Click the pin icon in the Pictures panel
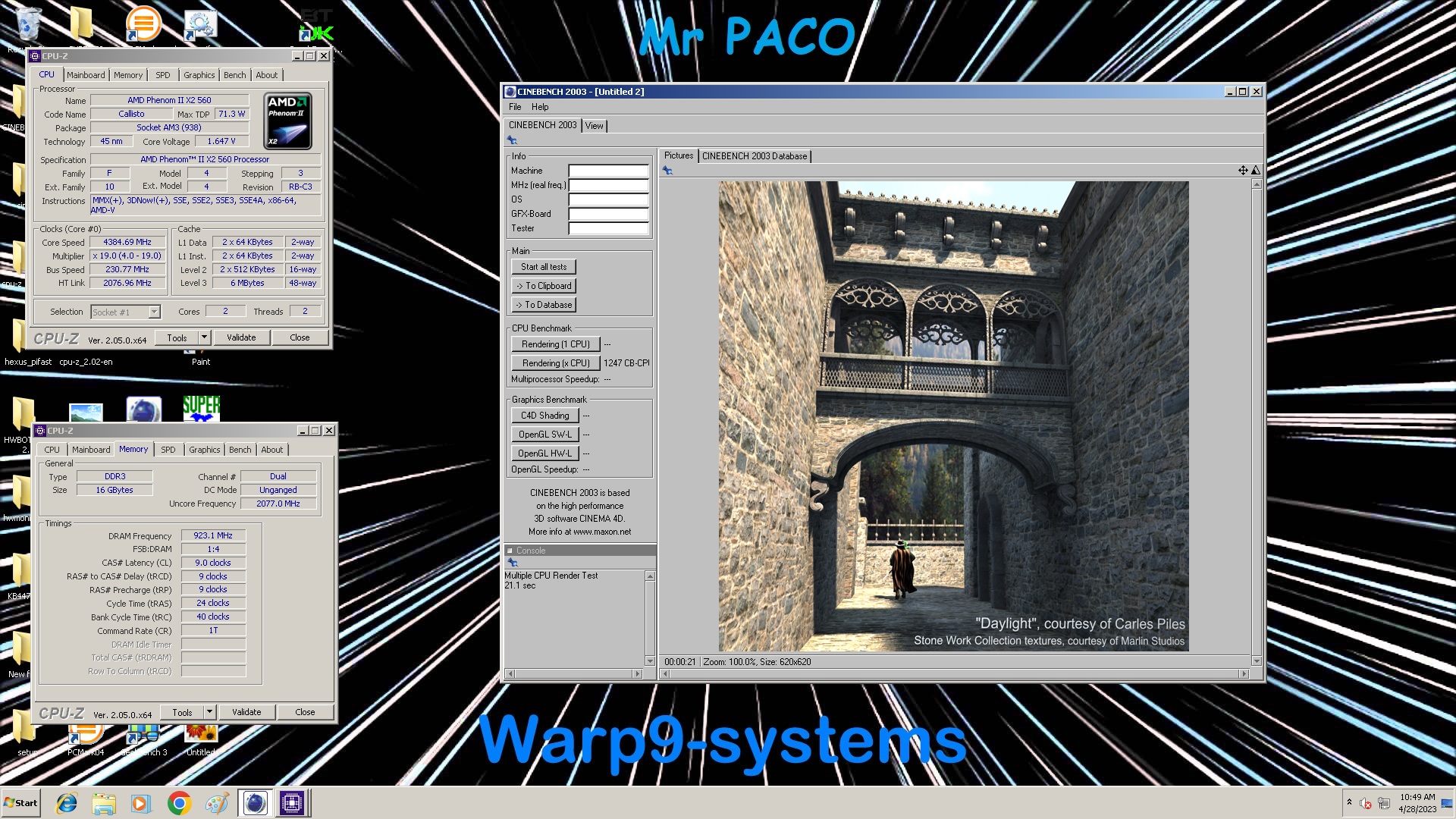 (x=667, y=171)
